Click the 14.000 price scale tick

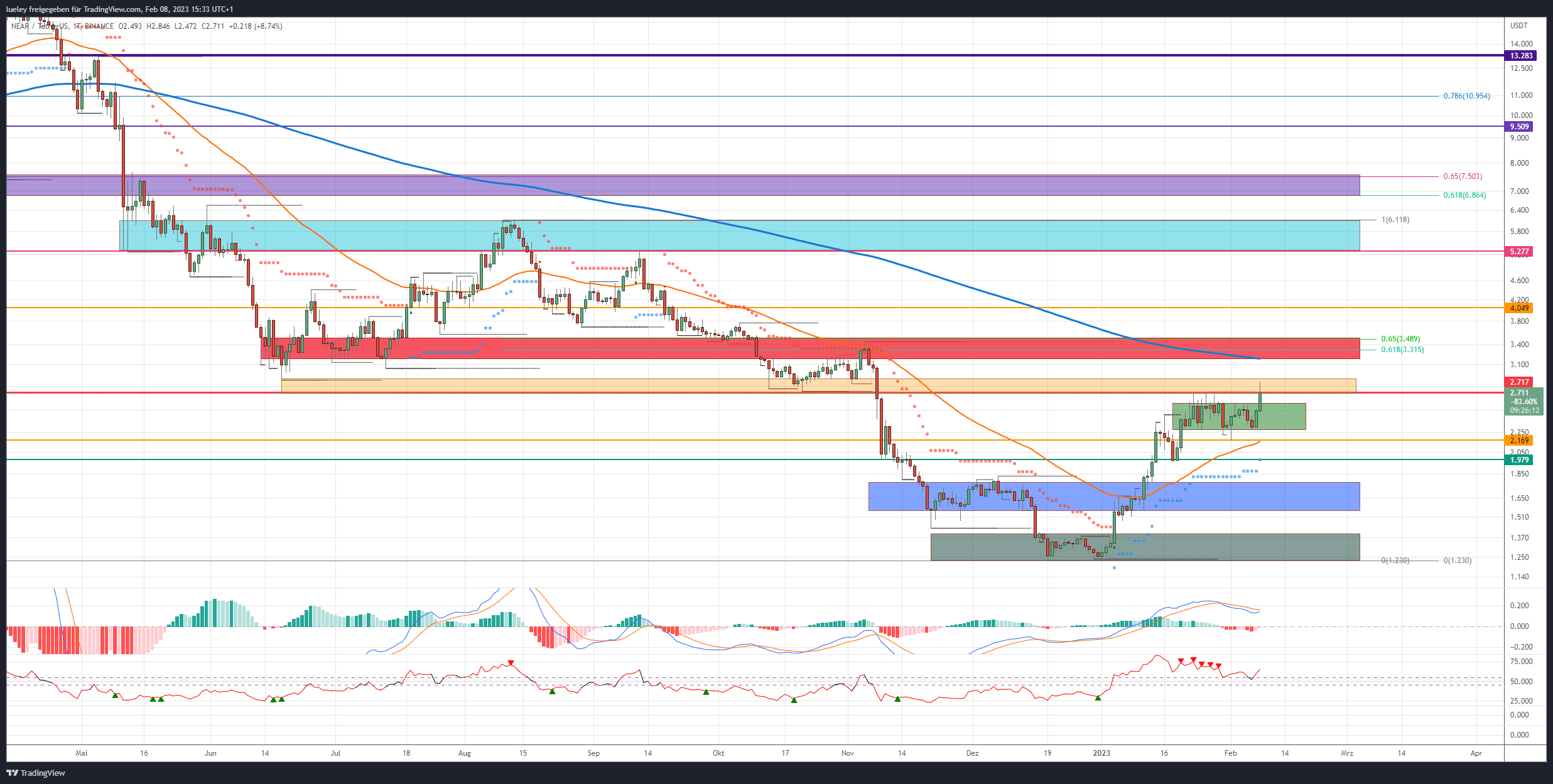(x=1522, y=44)
